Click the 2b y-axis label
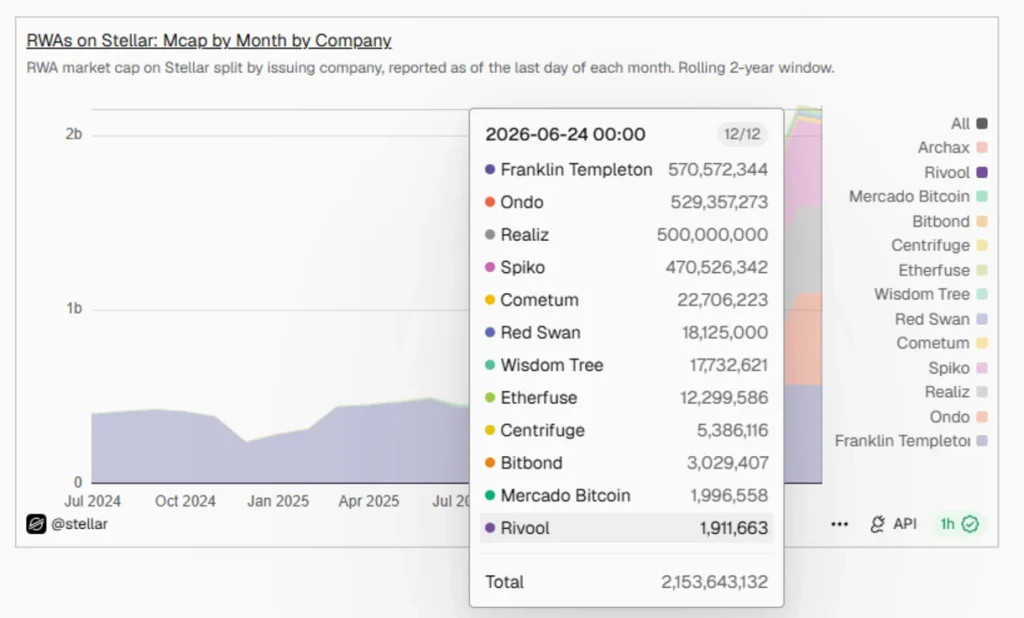 click(74, 135)
